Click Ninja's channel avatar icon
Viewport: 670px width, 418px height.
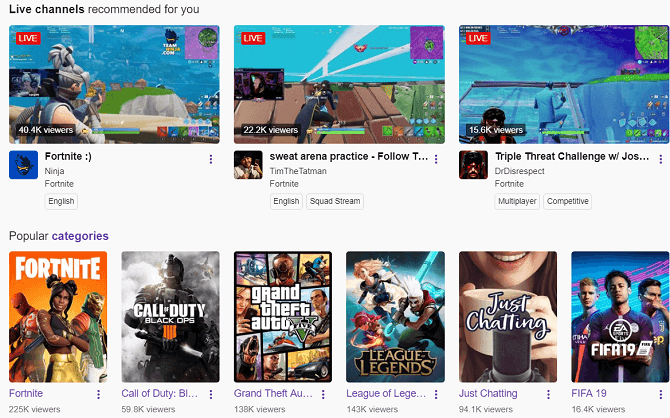click(x=23, y=165)
